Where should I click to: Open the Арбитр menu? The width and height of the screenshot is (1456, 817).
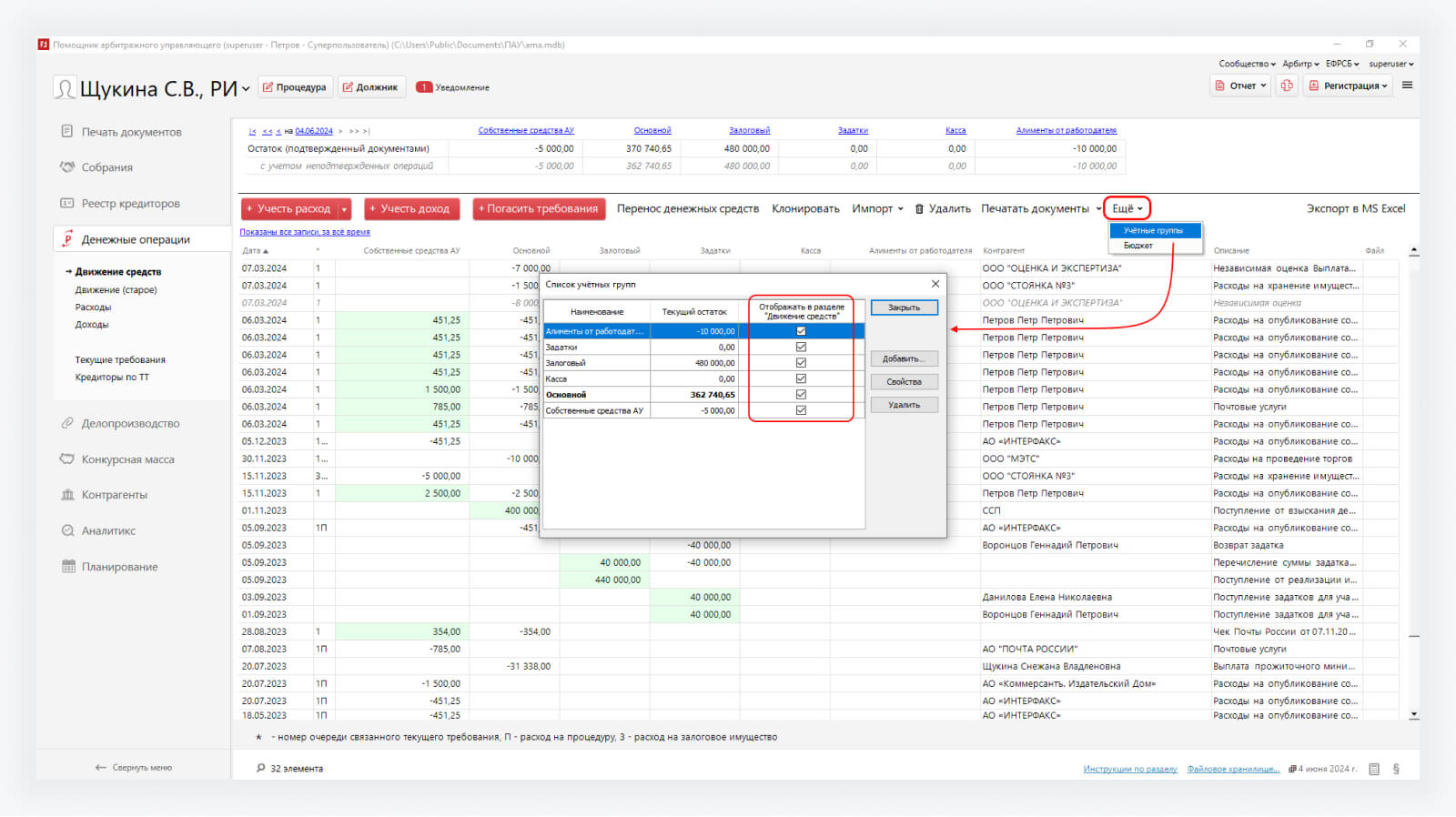point(1300,64)
